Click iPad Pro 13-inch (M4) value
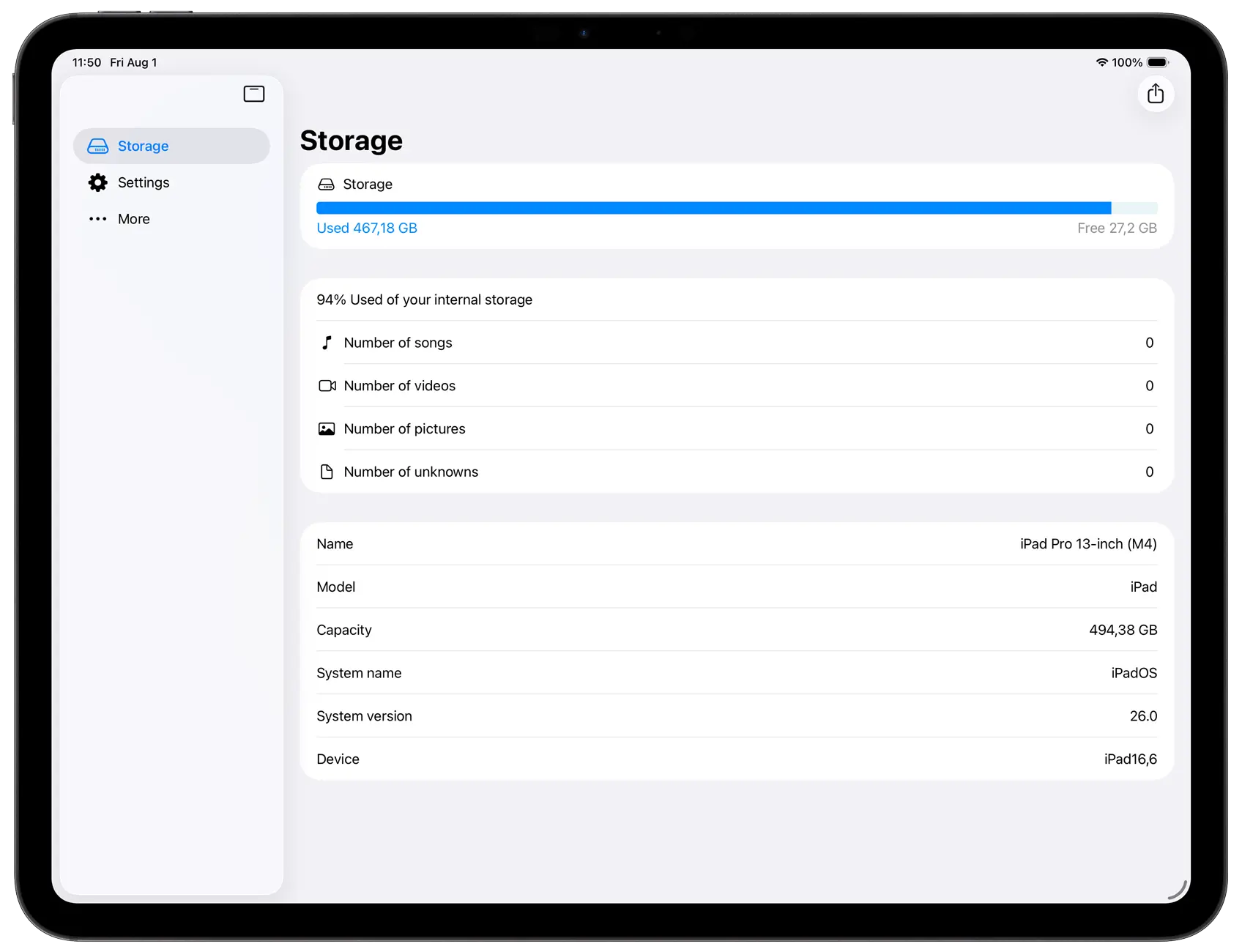The height and width of the screenshot is (952, 1242). click(x=1088, y=544)
